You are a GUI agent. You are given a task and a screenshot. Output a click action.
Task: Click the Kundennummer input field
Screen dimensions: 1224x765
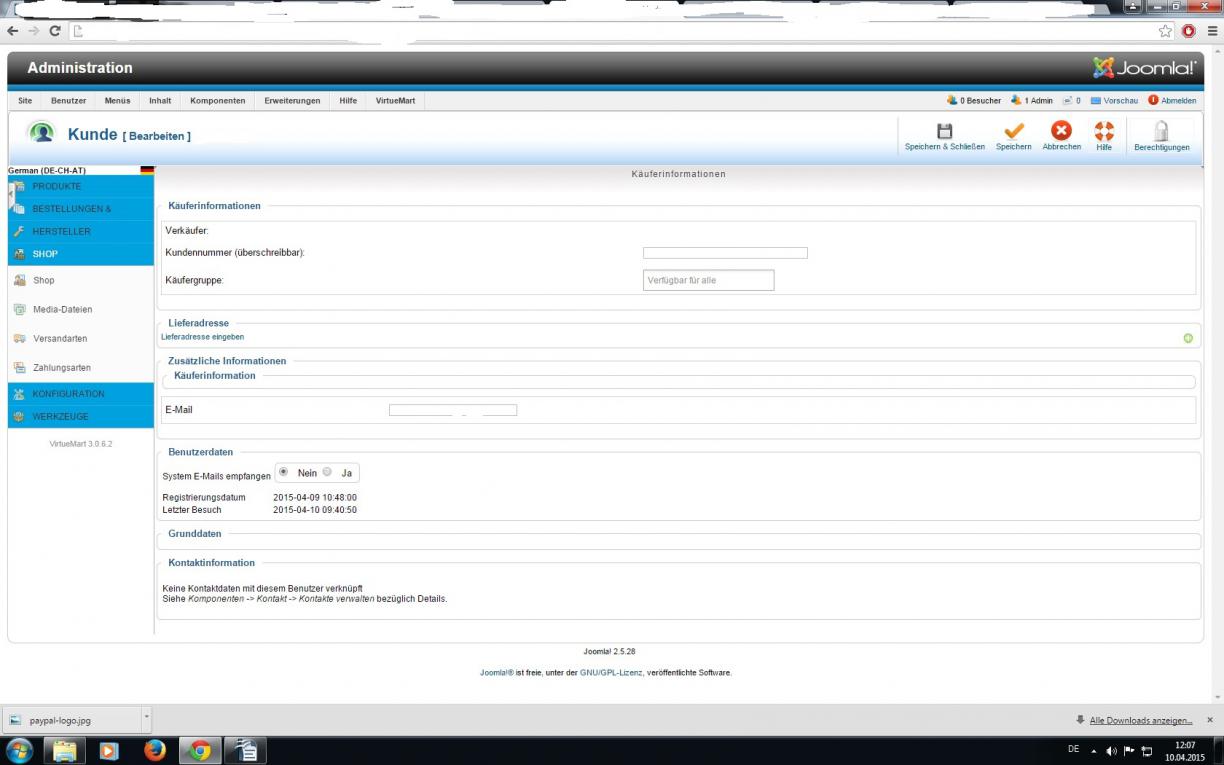pyautogui.click(x=725, y=253)
